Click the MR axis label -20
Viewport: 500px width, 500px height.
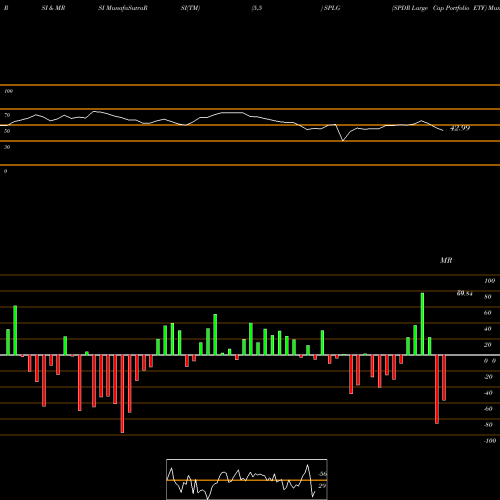coord(488,377)
